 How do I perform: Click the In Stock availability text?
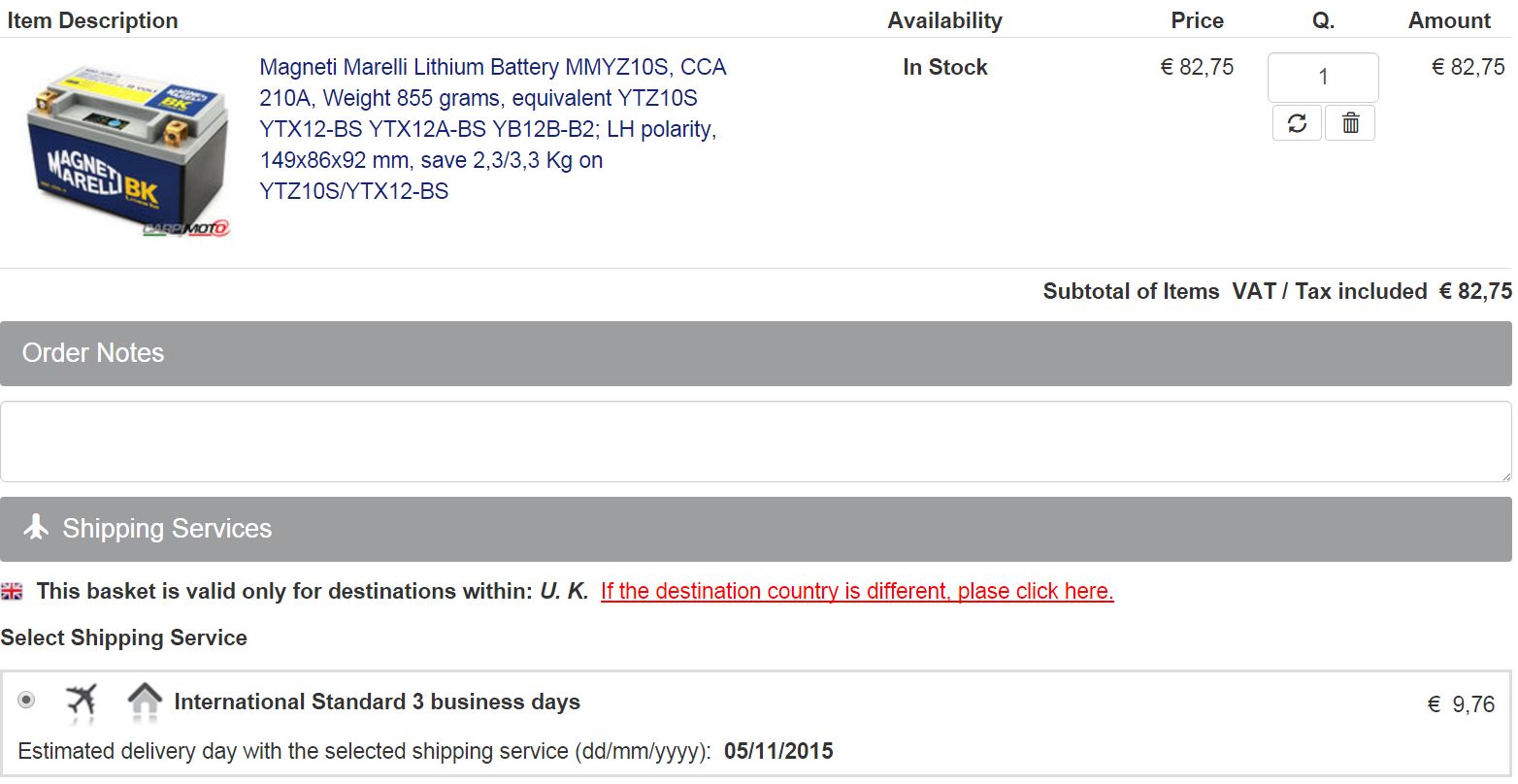(x=944, y=67)
